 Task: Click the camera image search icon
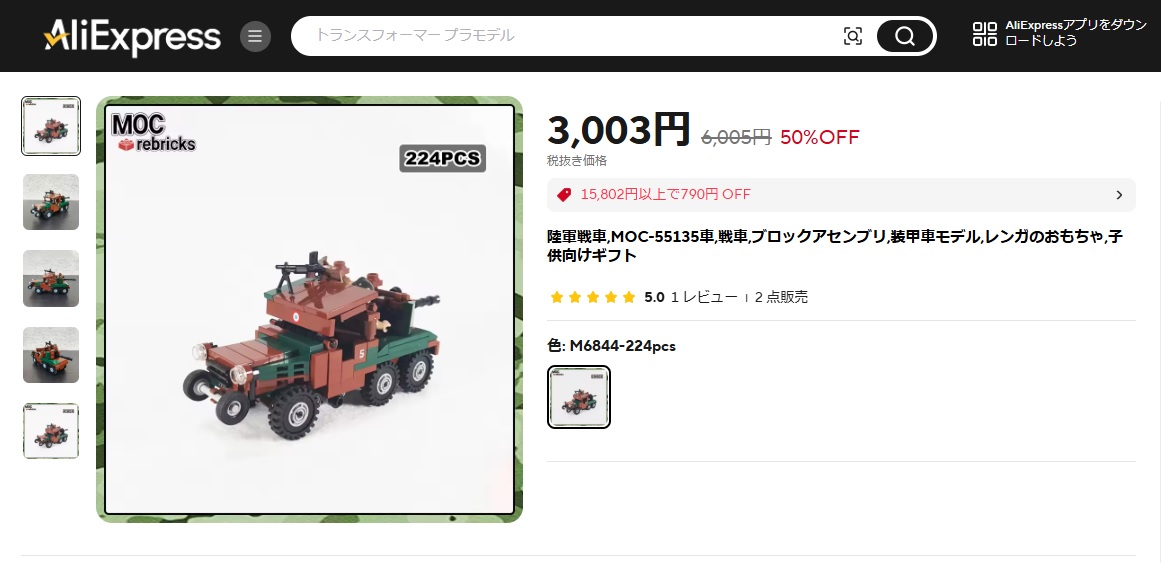853,36
